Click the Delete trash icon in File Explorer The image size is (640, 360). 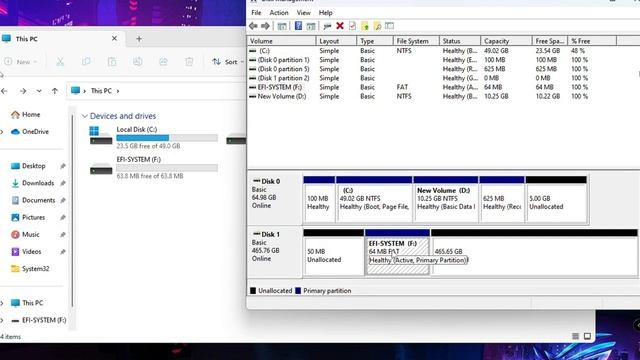[x=189, y=62]
